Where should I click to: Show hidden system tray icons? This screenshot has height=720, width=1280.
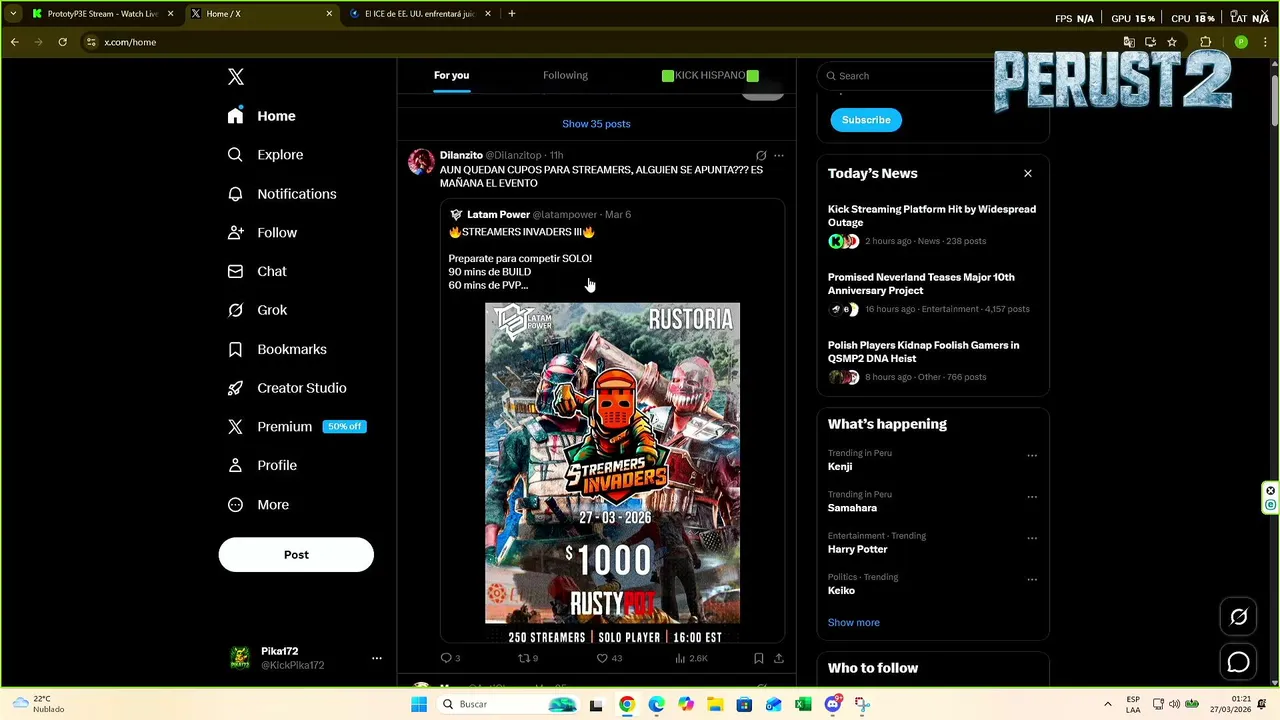click(1107, 704)
